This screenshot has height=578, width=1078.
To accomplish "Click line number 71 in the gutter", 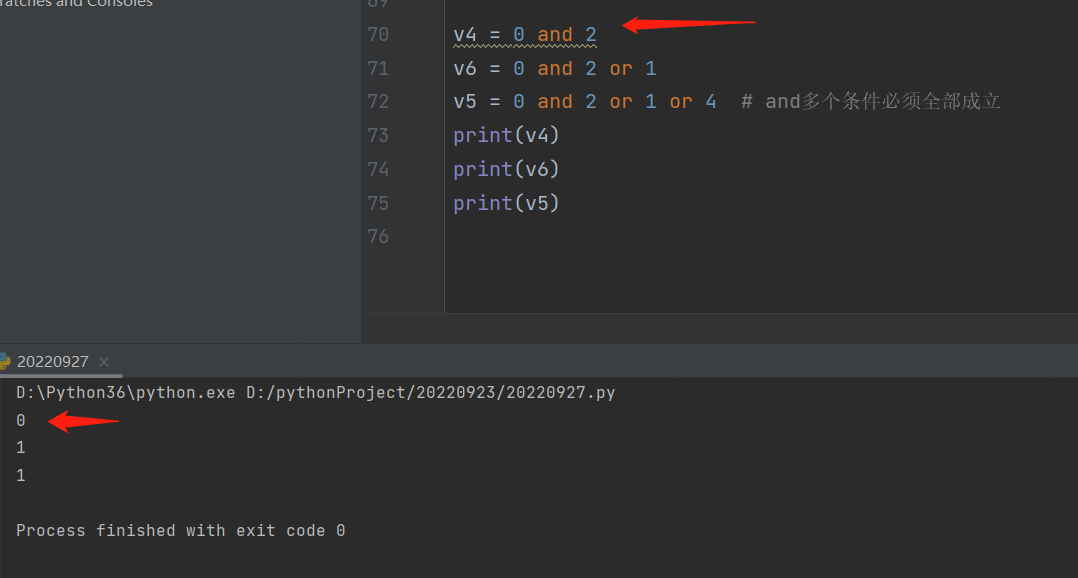I will 378,68.
